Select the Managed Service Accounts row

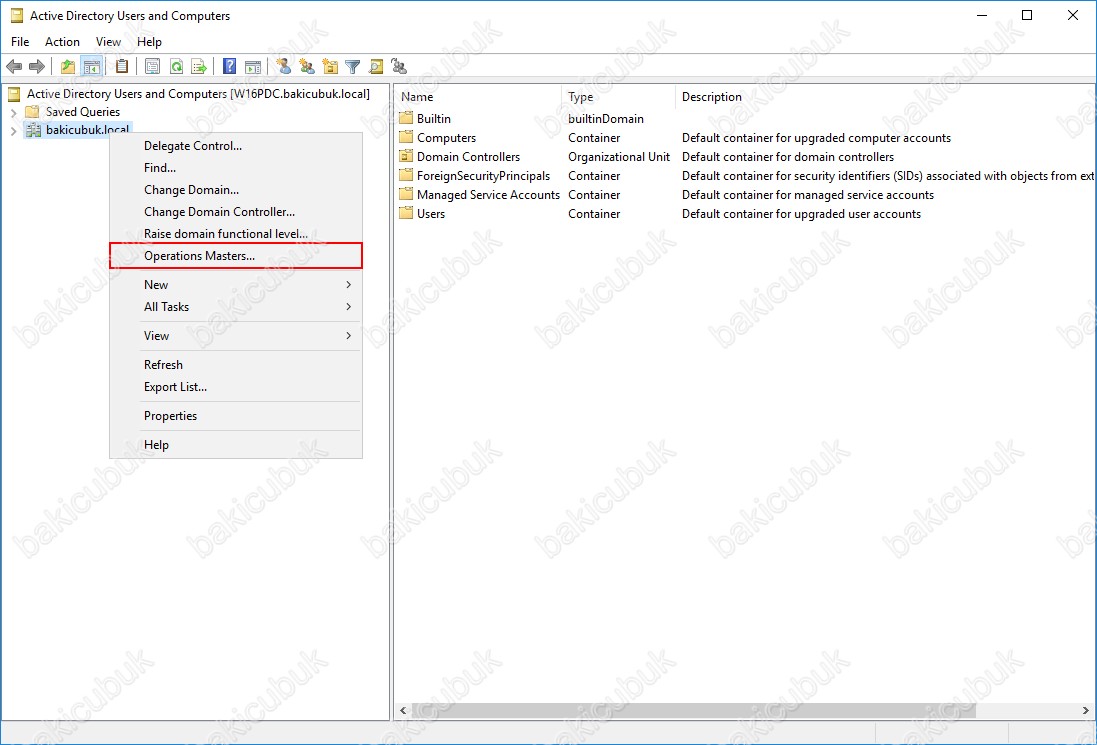tap(488, 194)
